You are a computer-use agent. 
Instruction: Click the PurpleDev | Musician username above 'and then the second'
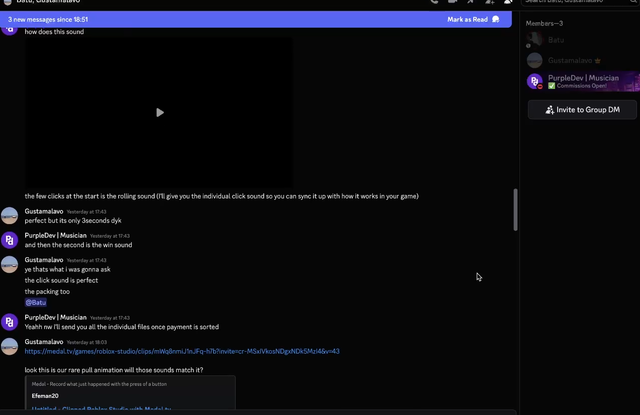click(56, 235)
